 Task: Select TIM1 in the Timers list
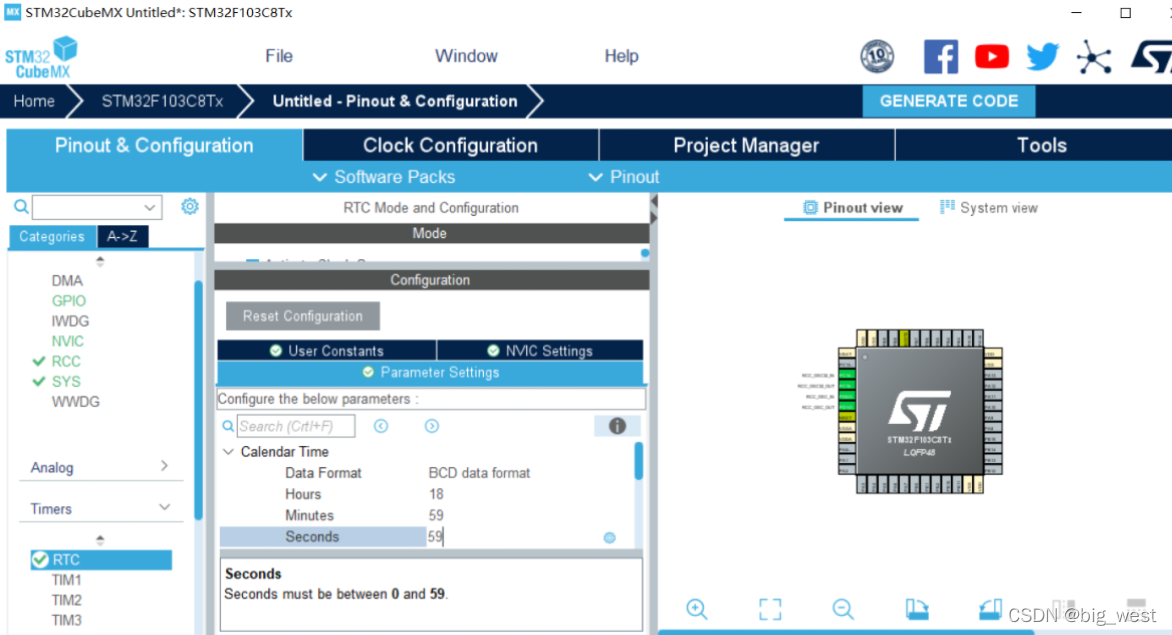point(67,580)
